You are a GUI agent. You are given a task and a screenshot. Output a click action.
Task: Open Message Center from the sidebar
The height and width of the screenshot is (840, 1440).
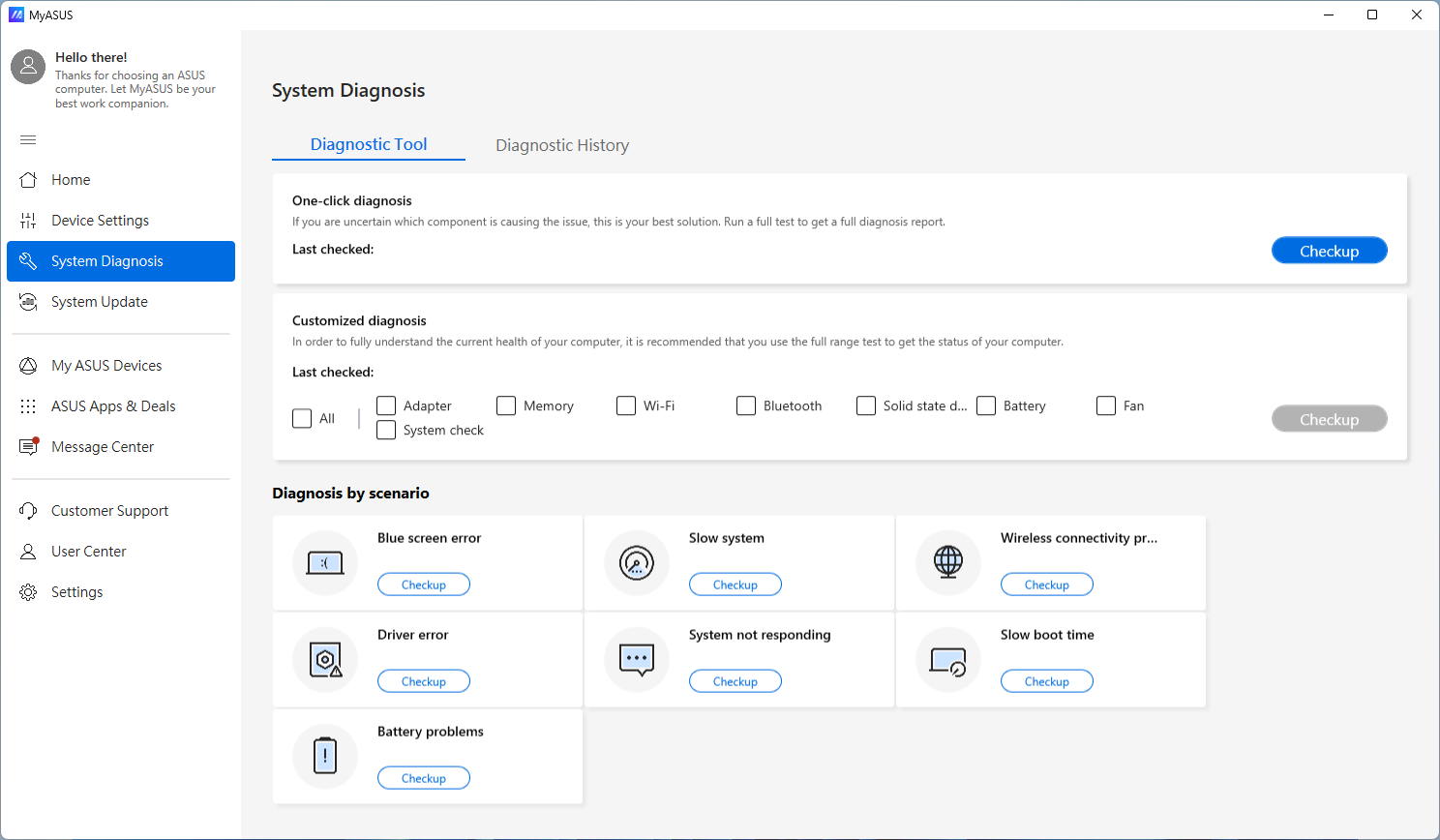(103, 447)
